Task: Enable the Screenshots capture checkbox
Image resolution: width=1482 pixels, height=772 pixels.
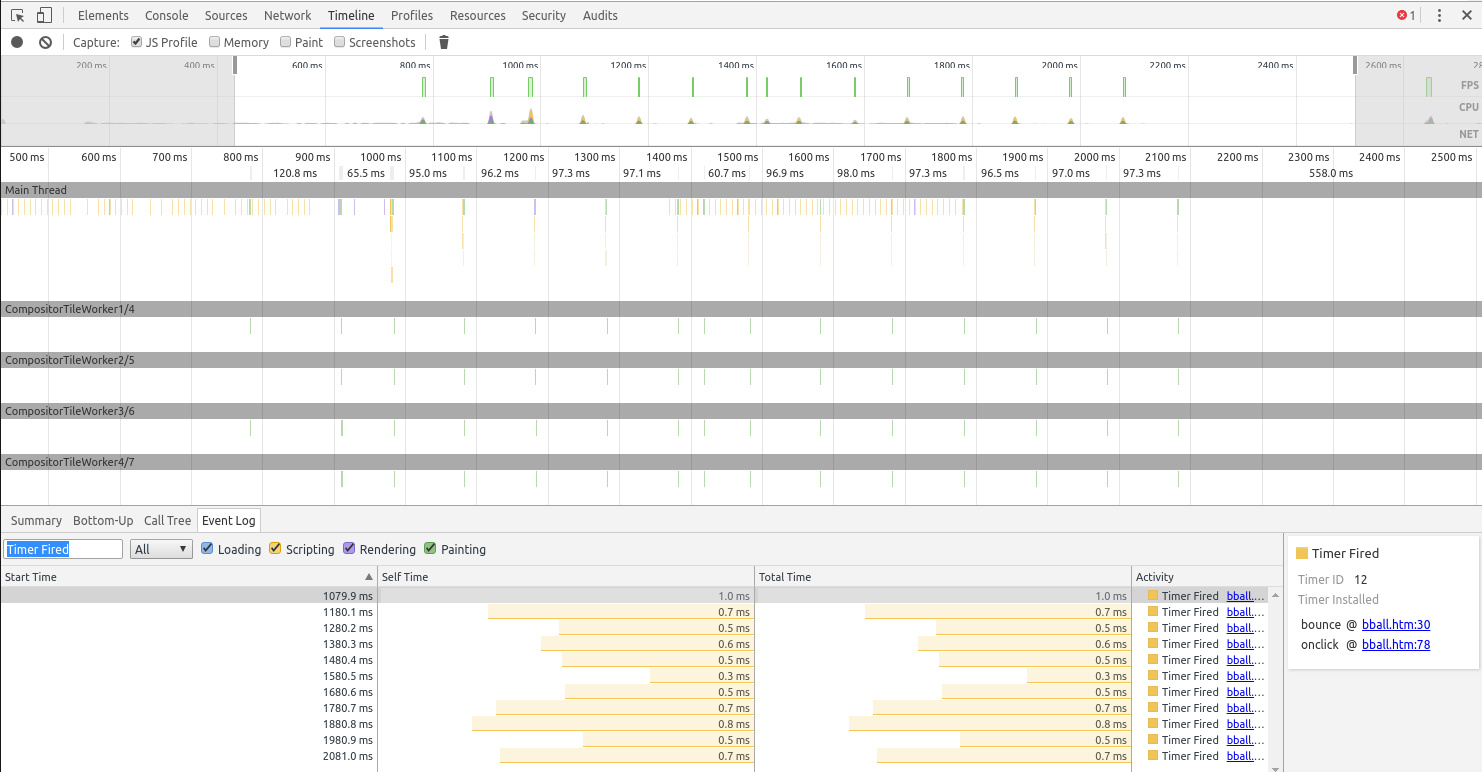Action: pos(339,42)
